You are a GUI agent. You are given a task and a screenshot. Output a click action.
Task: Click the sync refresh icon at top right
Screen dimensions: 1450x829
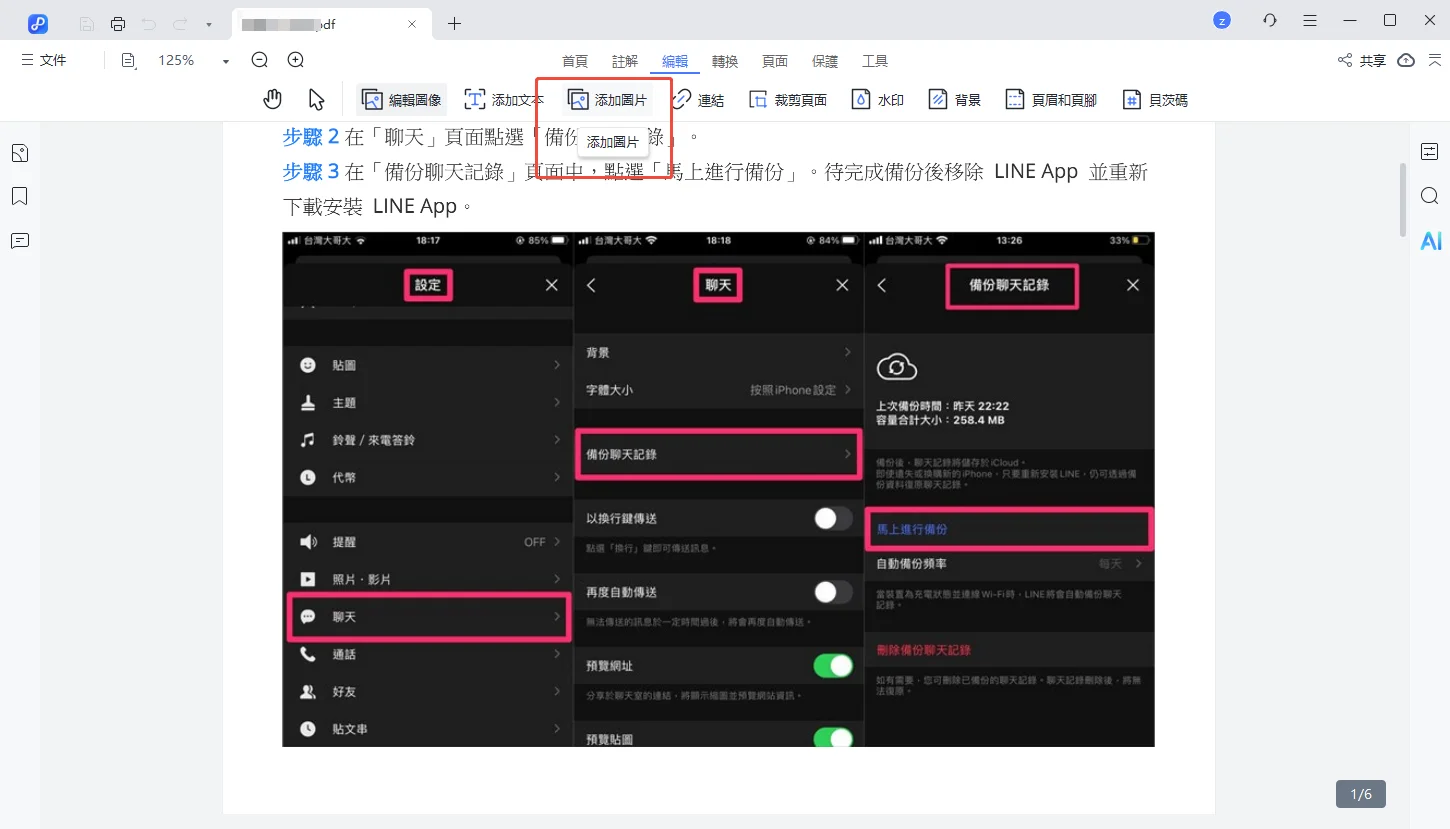(x=1270, y=20)
